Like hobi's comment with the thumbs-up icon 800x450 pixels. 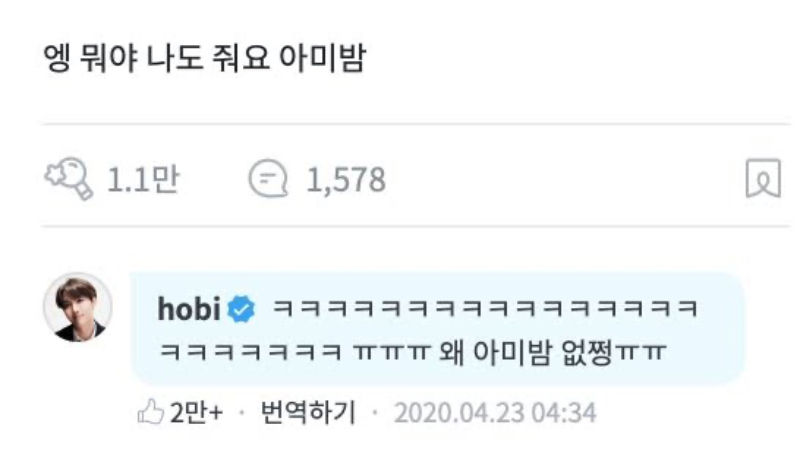pyautogui.click(x=151, y=412)
